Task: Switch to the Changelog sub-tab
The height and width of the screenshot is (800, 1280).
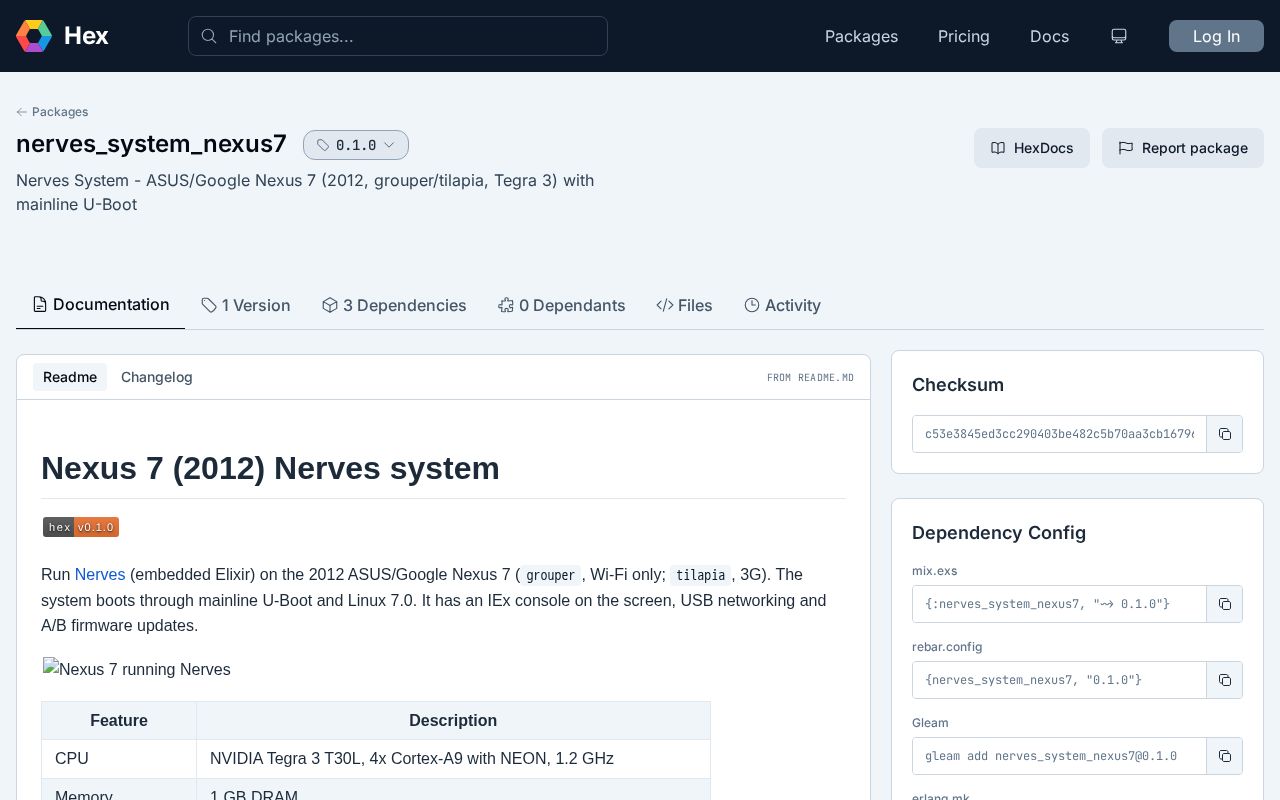Action: pos(157,377)
